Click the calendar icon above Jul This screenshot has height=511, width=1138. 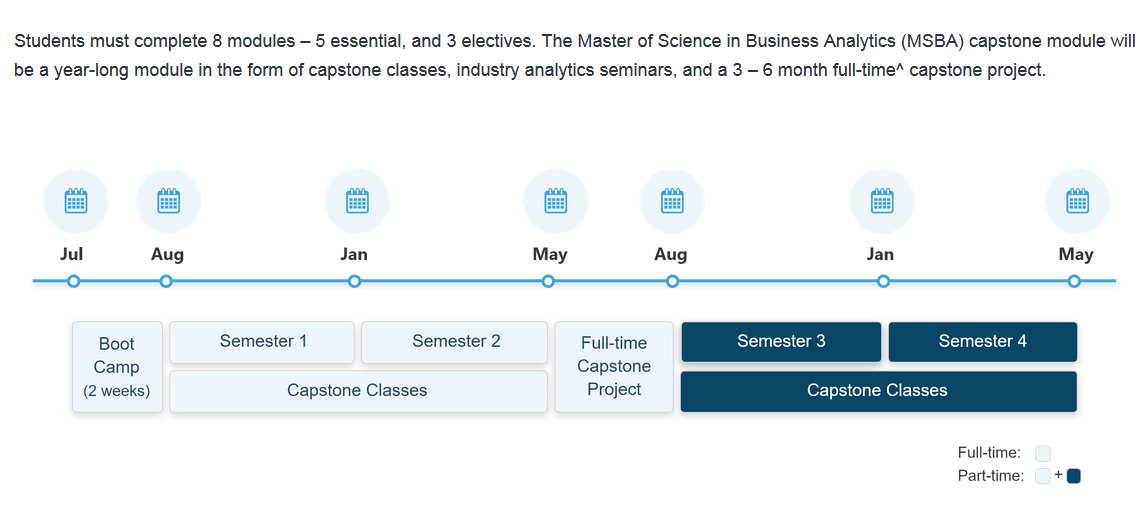75,201
